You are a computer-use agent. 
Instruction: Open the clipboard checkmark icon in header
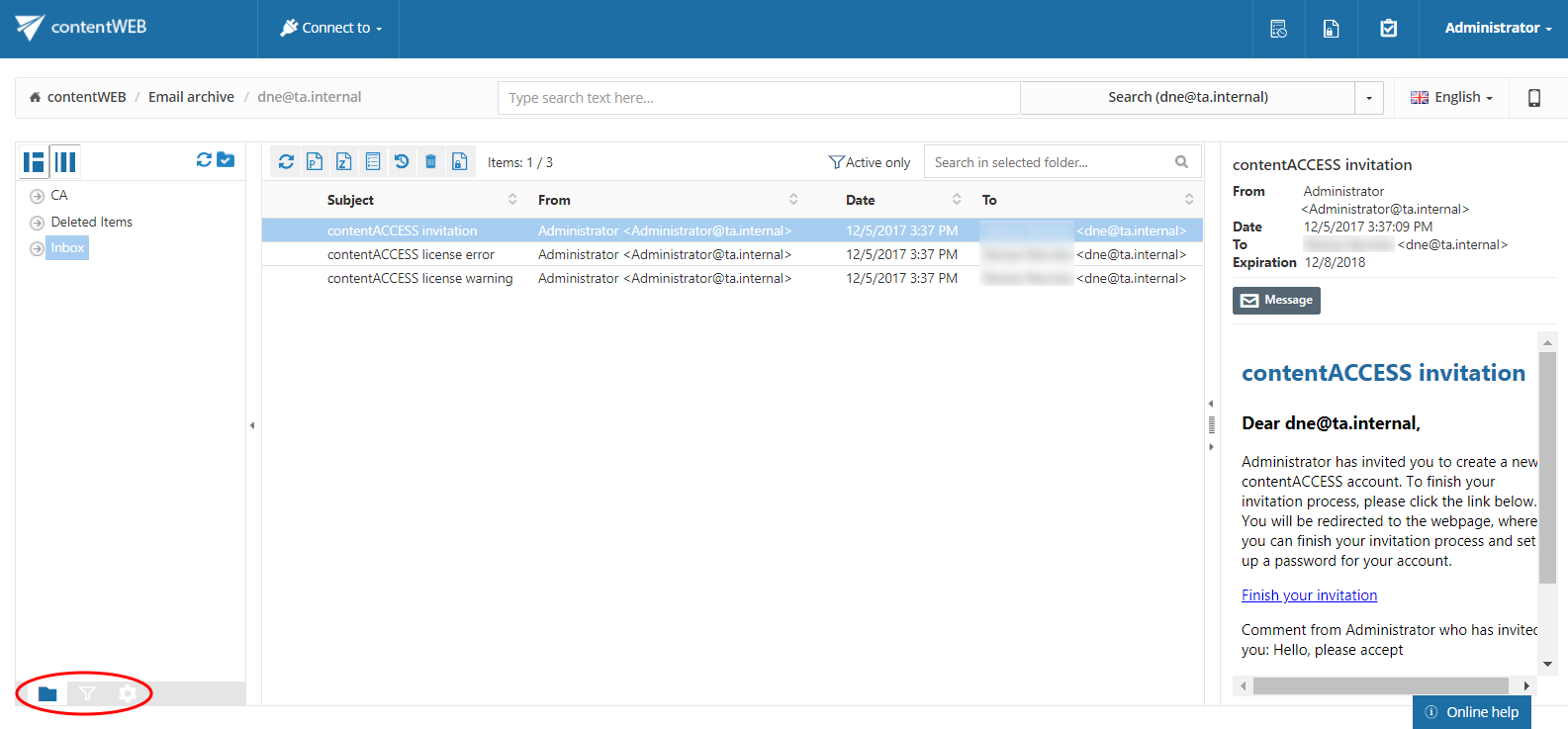[x=1389, y=29]
